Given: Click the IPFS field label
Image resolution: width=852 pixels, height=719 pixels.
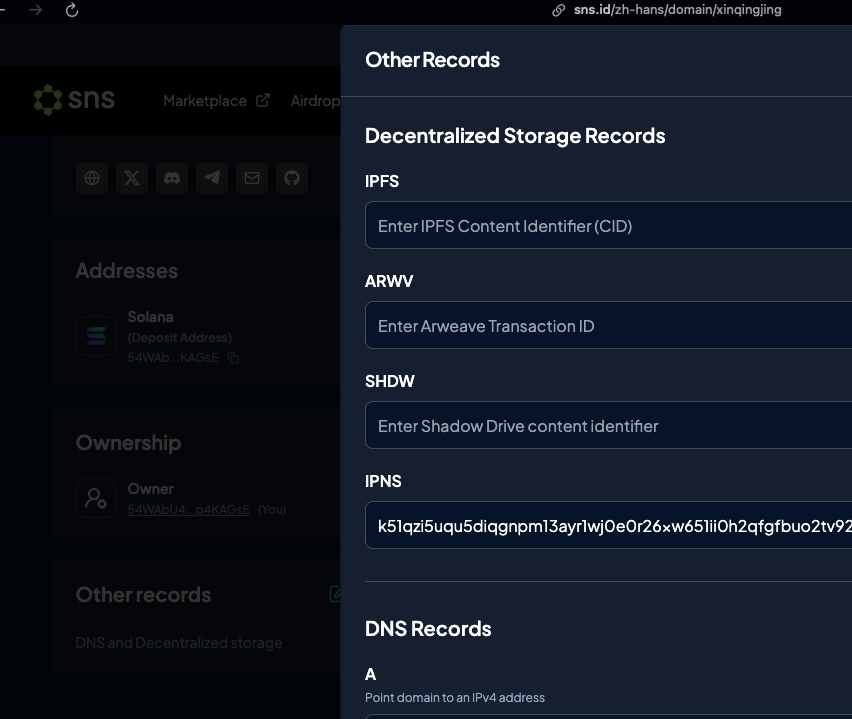Looking at the screenshot, I should (382, 181).
